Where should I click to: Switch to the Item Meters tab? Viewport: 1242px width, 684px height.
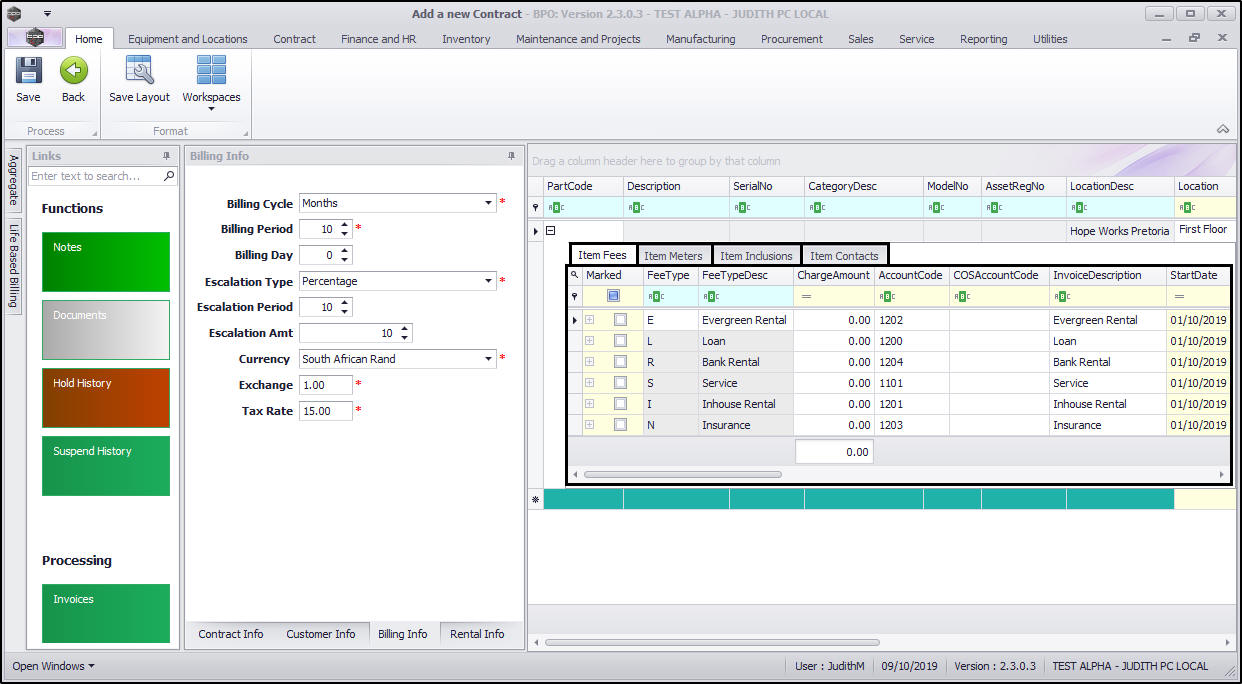(x=673, y=256)
